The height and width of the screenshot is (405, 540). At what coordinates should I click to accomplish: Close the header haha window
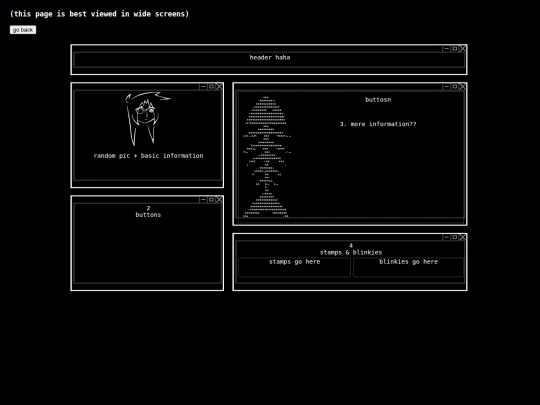pos(463,49)
